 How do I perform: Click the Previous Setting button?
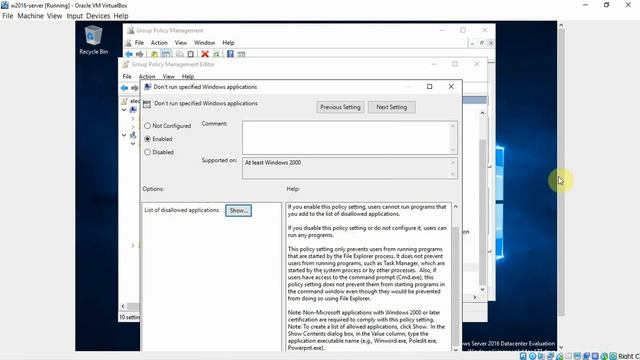tap(340, 107)
